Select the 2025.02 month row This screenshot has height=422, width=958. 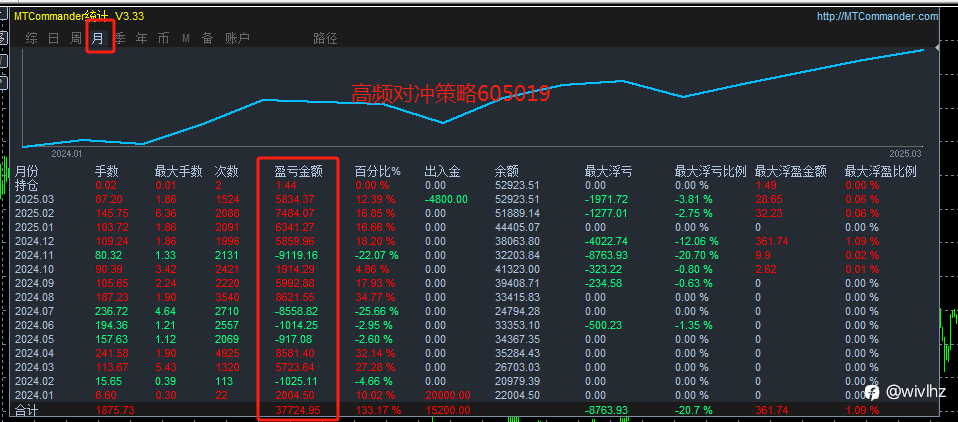click(x=32, y=213)
